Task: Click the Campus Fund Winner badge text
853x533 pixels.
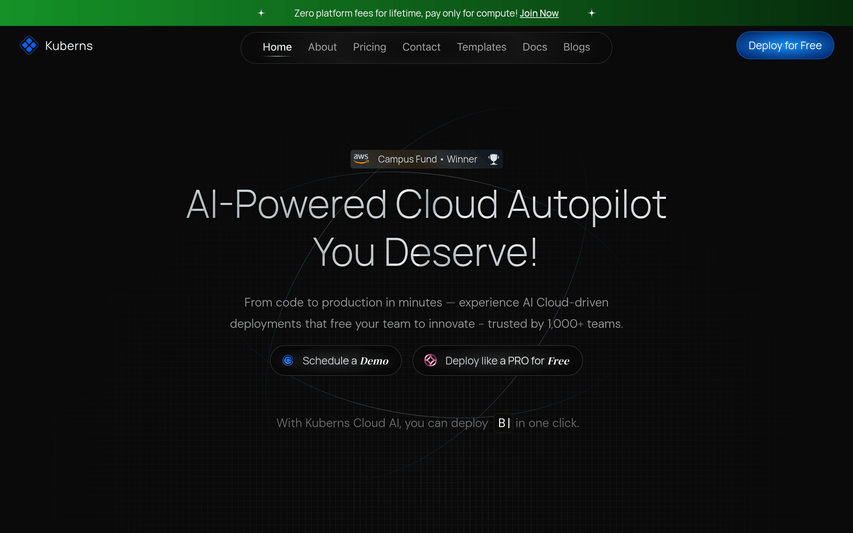Action: 427,159
